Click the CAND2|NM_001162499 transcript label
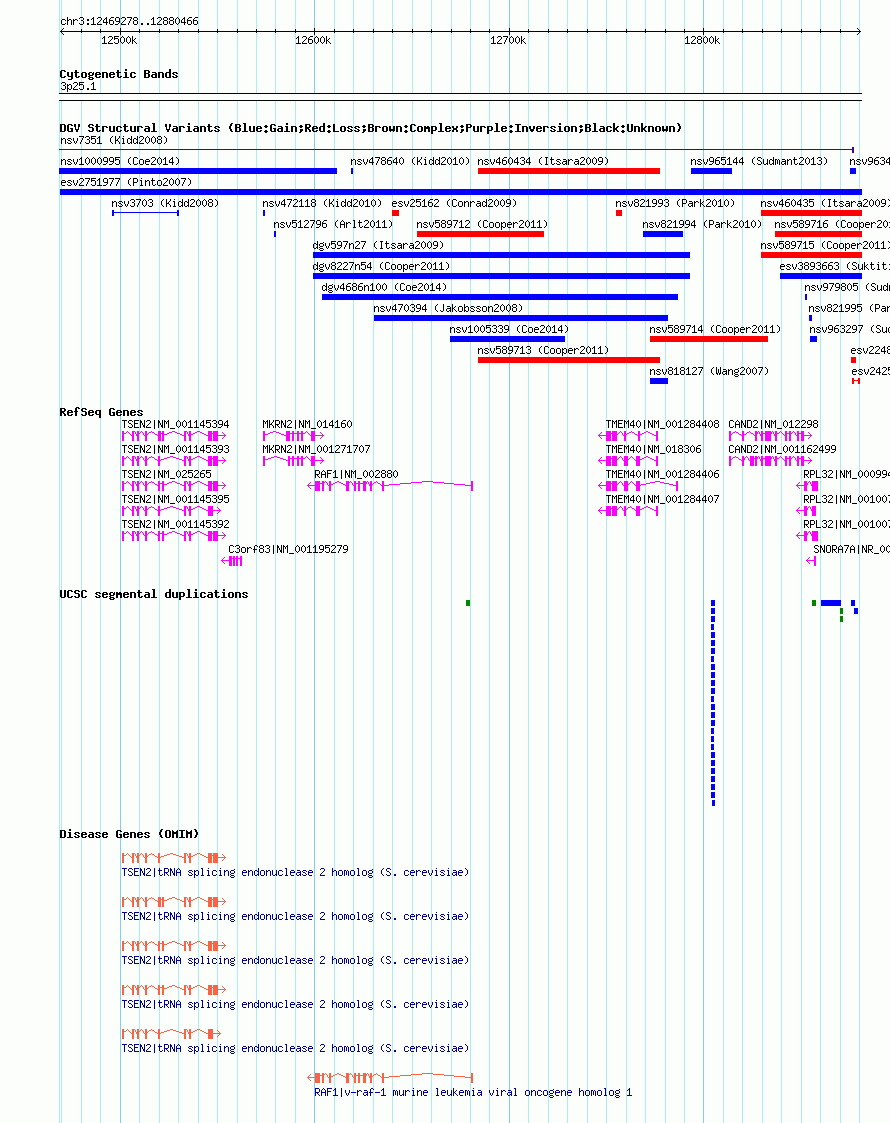890x1123 pixels. tap(783, 449)
